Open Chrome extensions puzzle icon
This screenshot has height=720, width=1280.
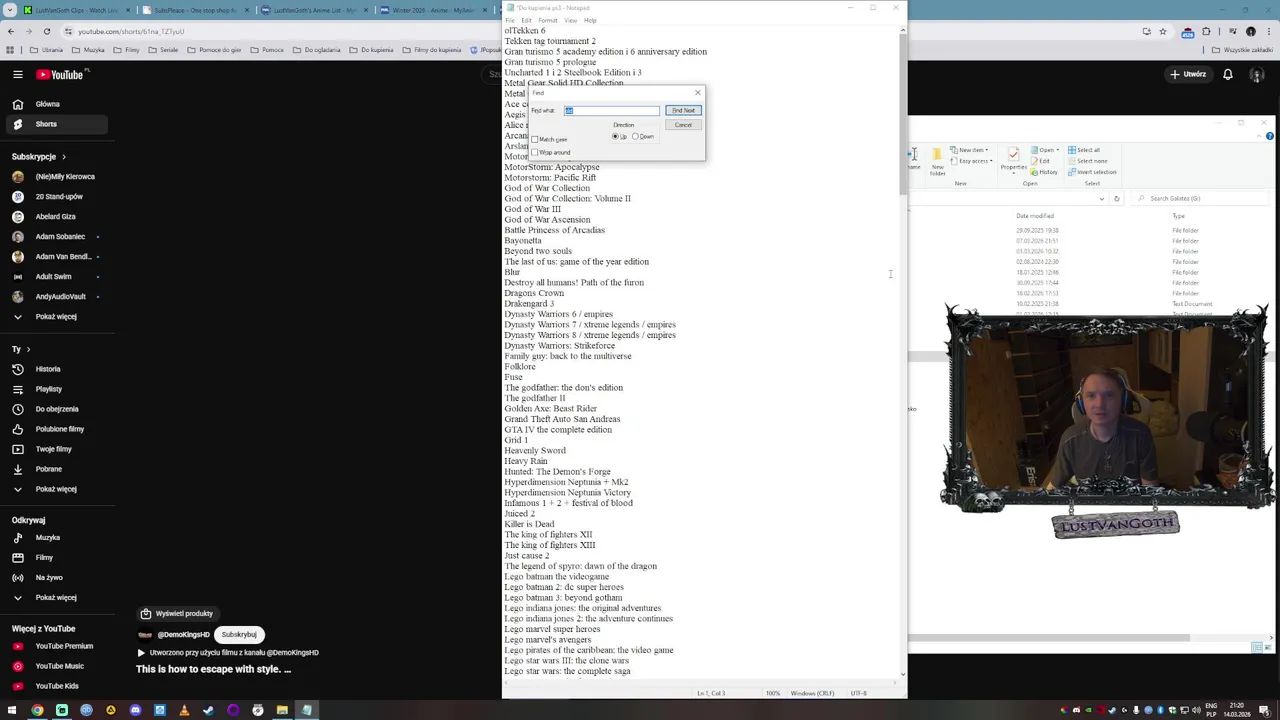[x=1206, y=31]
